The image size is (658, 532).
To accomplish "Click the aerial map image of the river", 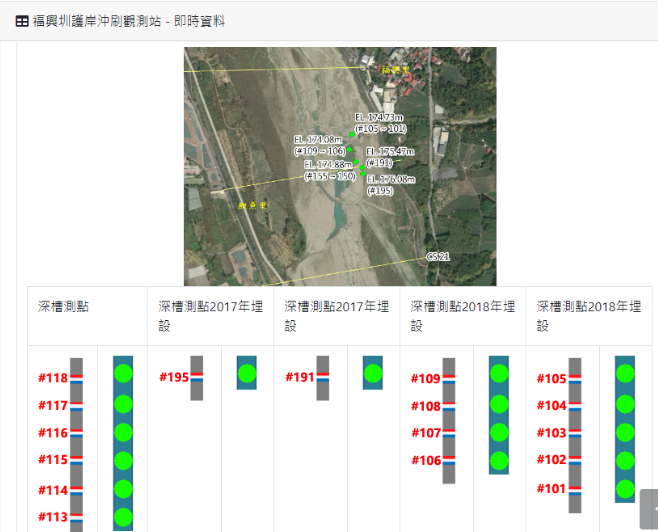I will pyautogui.click(x=340, y=166).
